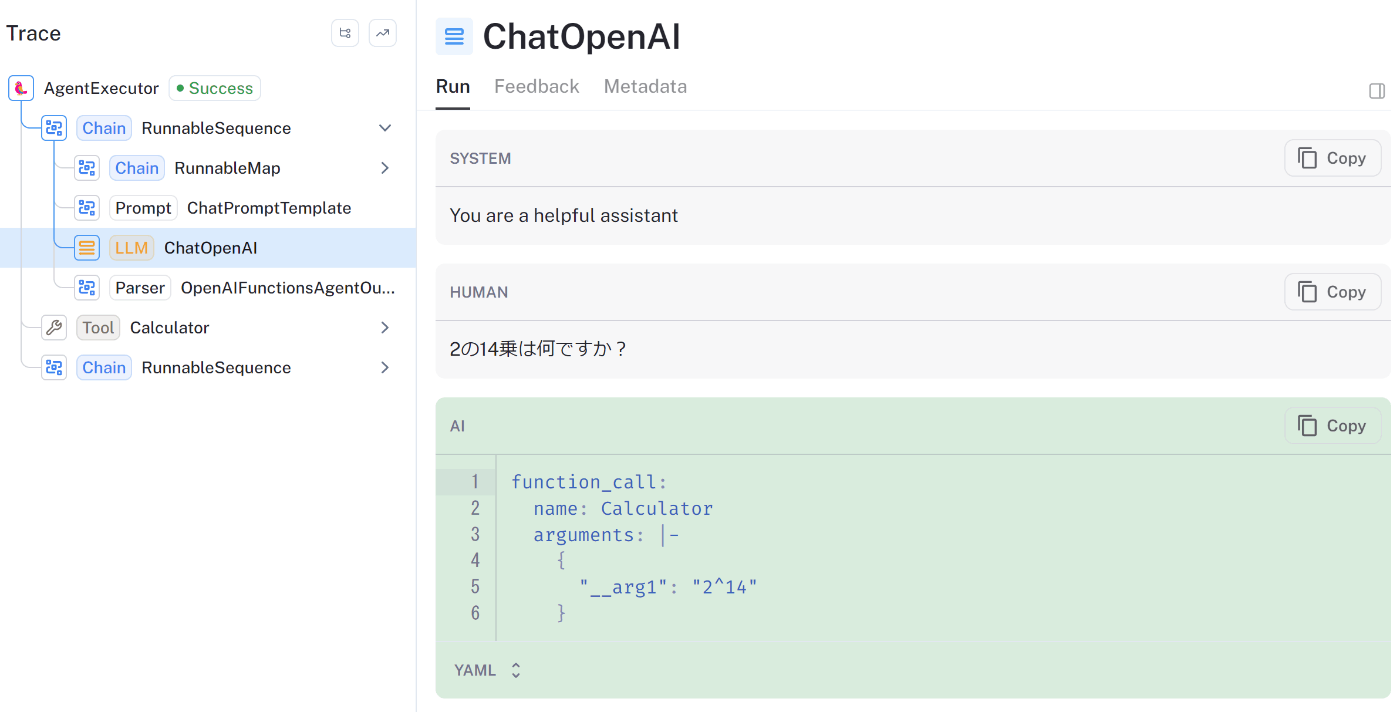Click the human message '2の14乗は何ですか？'
The height and width of the screenshot is (712, 1400).
pos(539,350)
